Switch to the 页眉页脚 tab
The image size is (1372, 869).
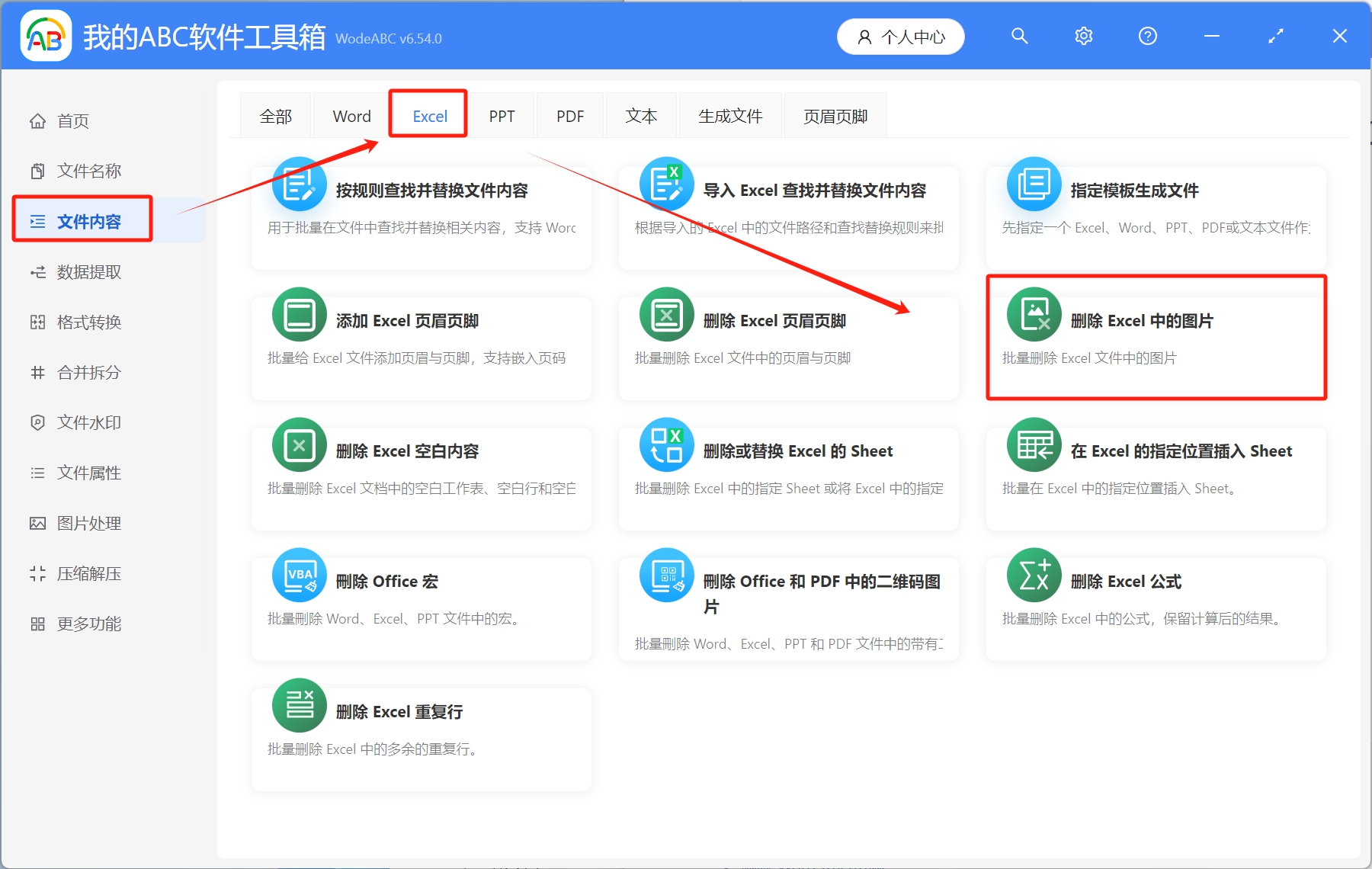click(835, 114)
